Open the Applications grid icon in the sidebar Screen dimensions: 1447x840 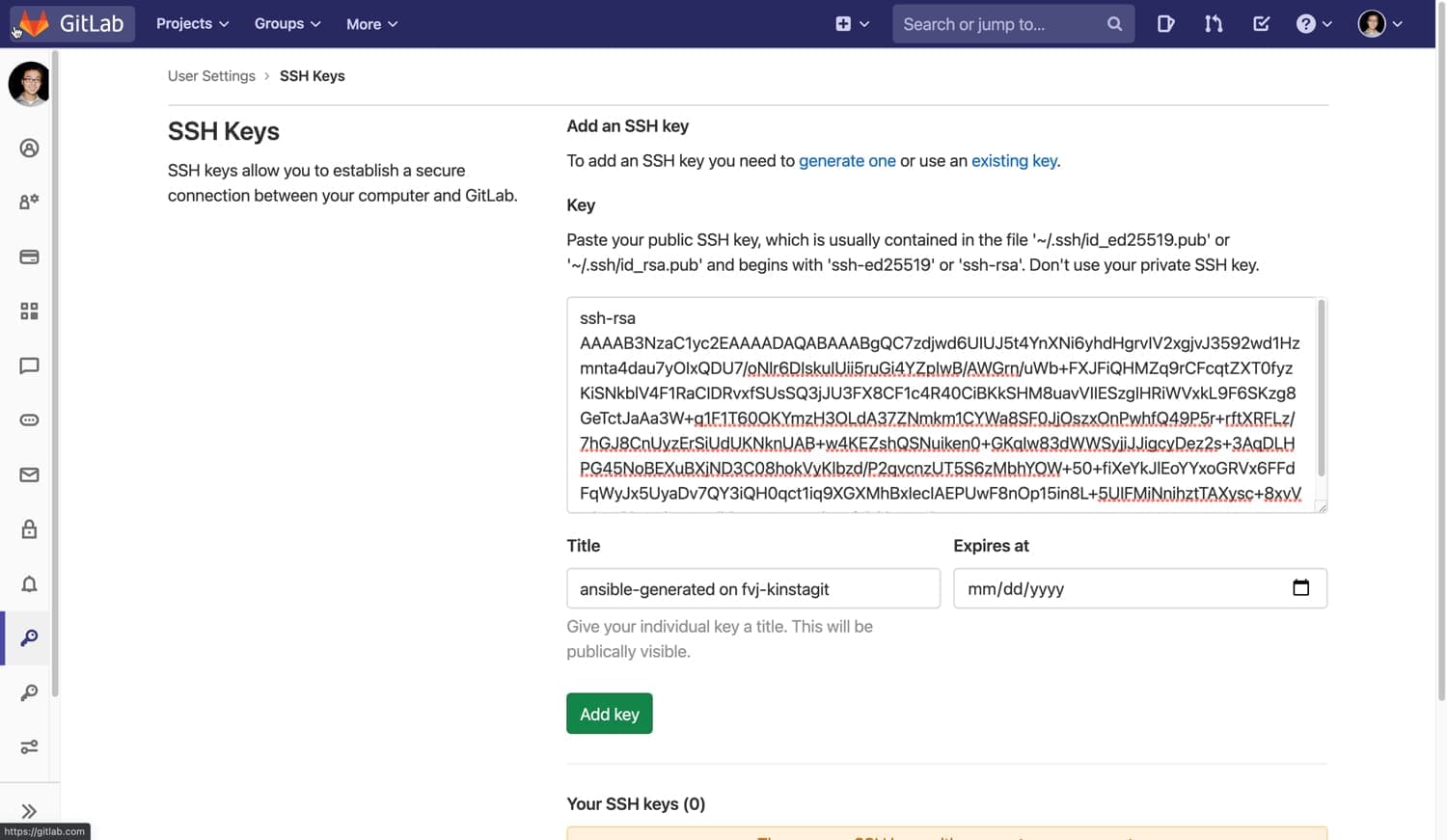(28, 311)
